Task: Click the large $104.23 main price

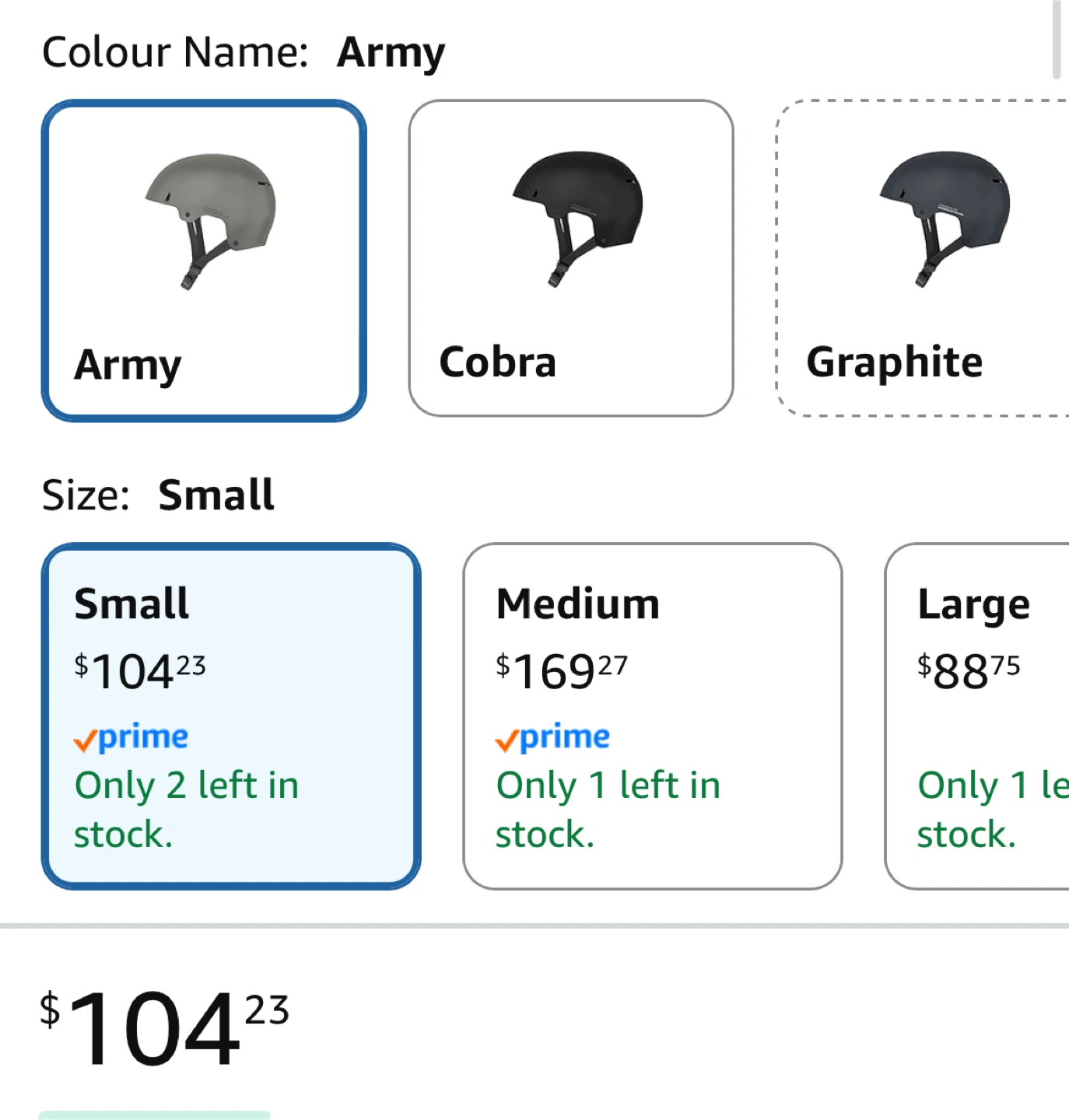Action: click(164, 1027)
